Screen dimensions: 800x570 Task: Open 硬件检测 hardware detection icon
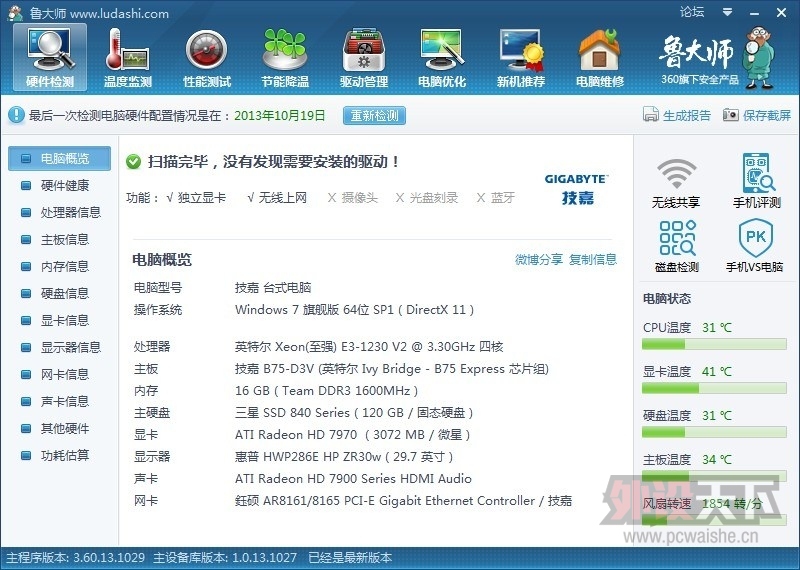50,57
